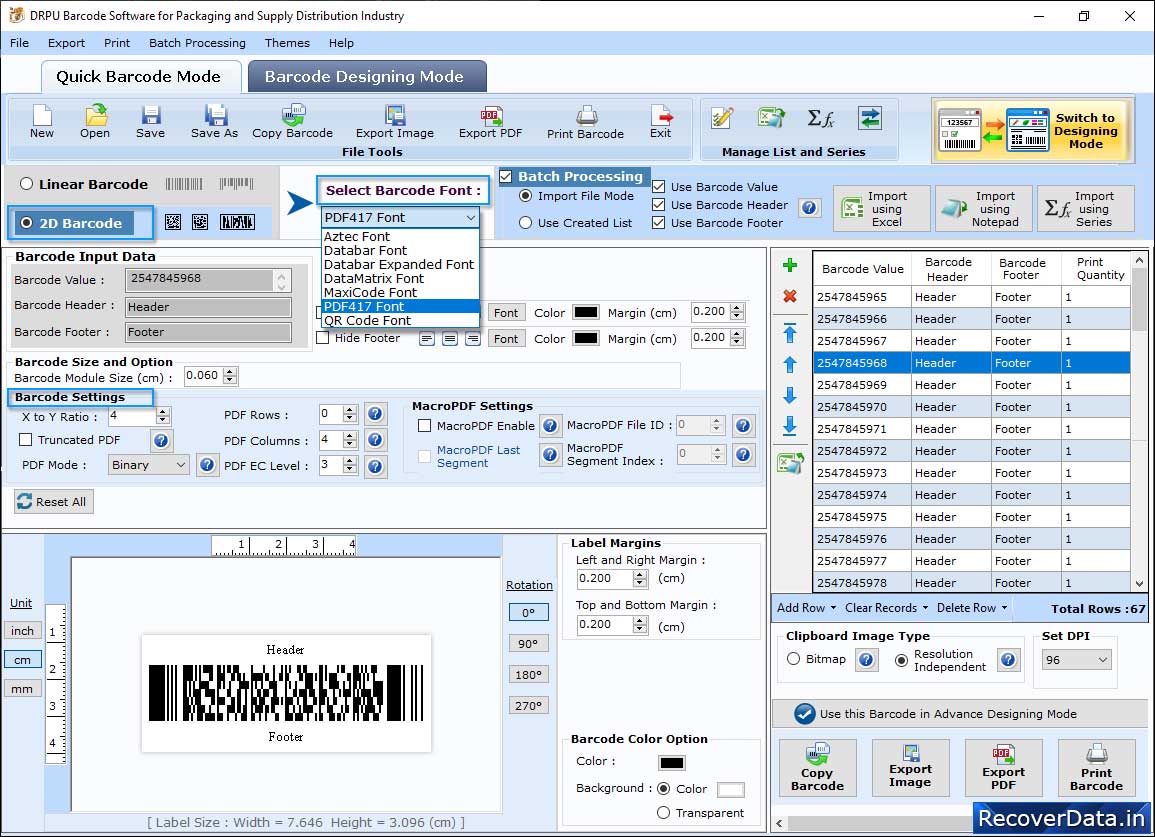The height and width of the screenshot is (837, 1155).
Task: Select 2D Barcode radio button
Action: pos(27,223)
